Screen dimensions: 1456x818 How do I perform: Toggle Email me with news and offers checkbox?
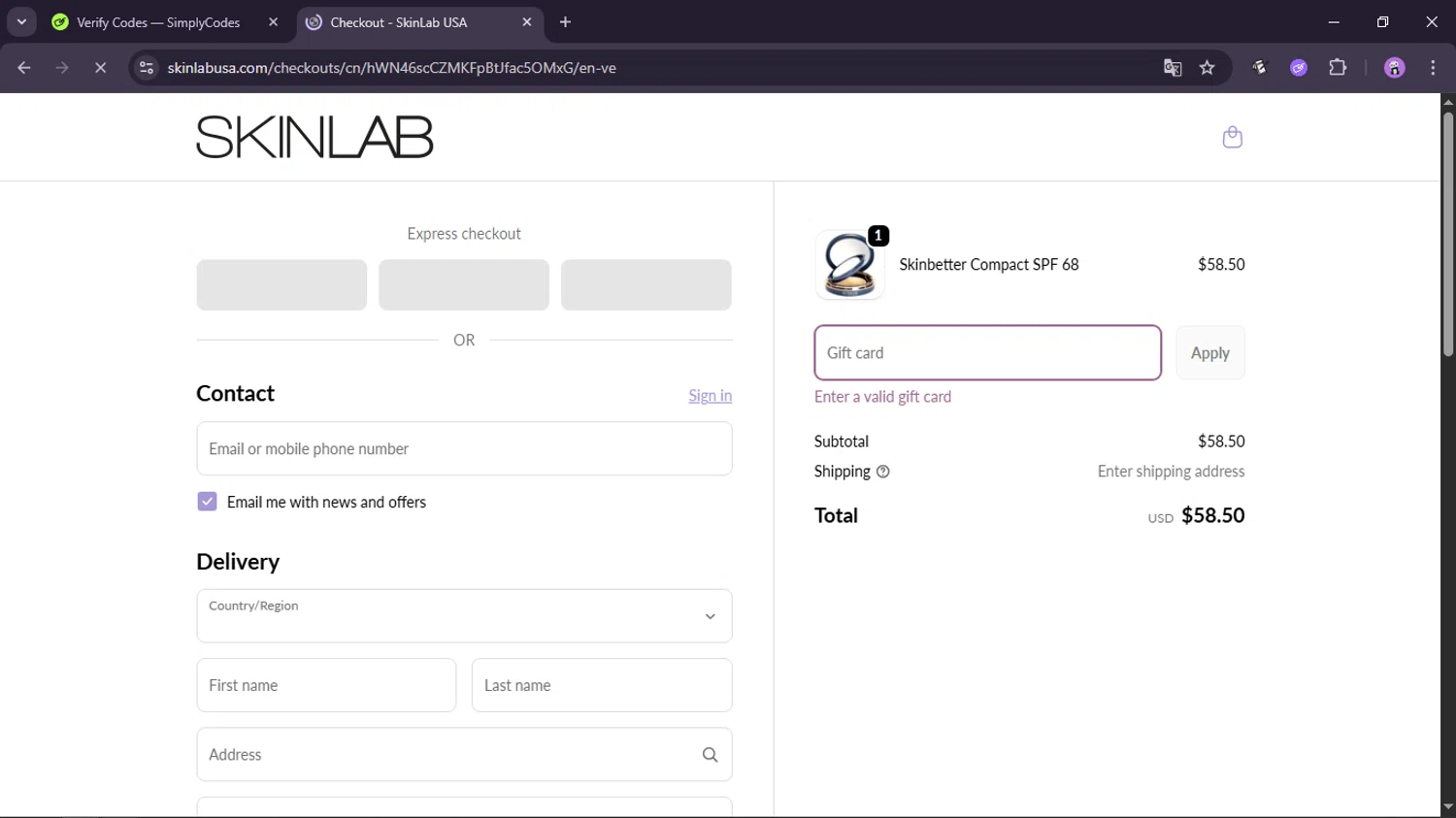(x=207, y=502)
